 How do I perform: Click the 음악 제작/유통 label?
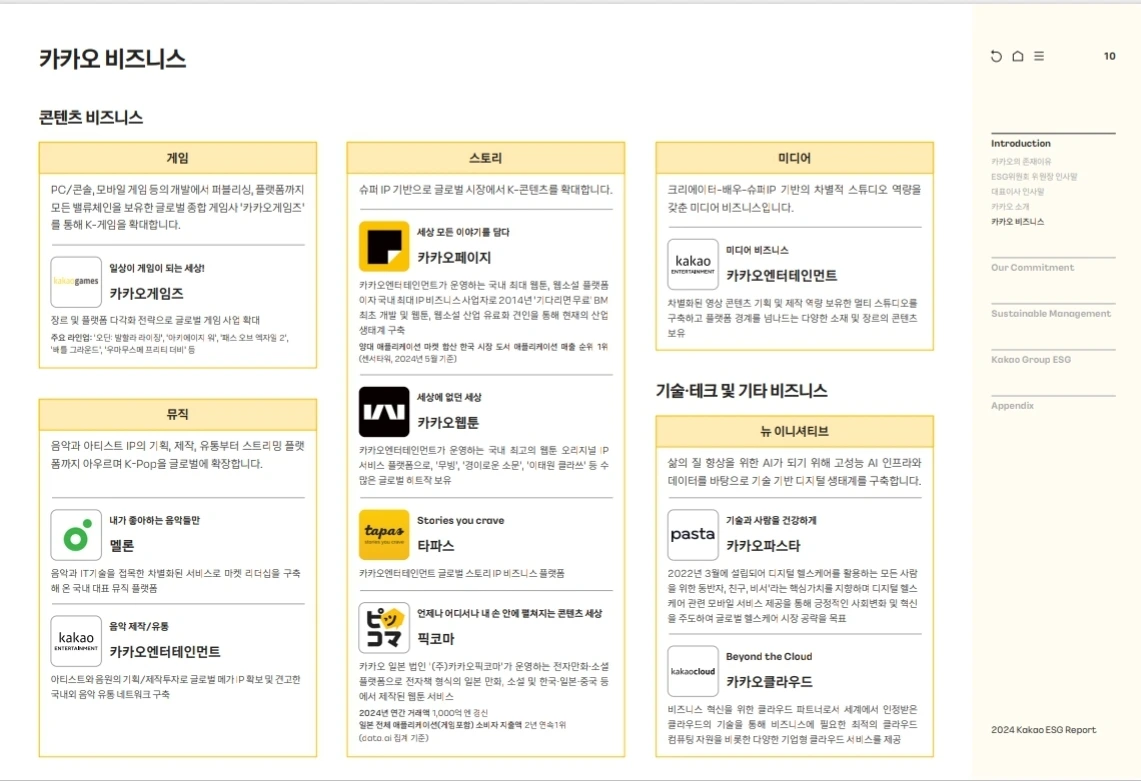pyautogui.click(x=139, y=627)
